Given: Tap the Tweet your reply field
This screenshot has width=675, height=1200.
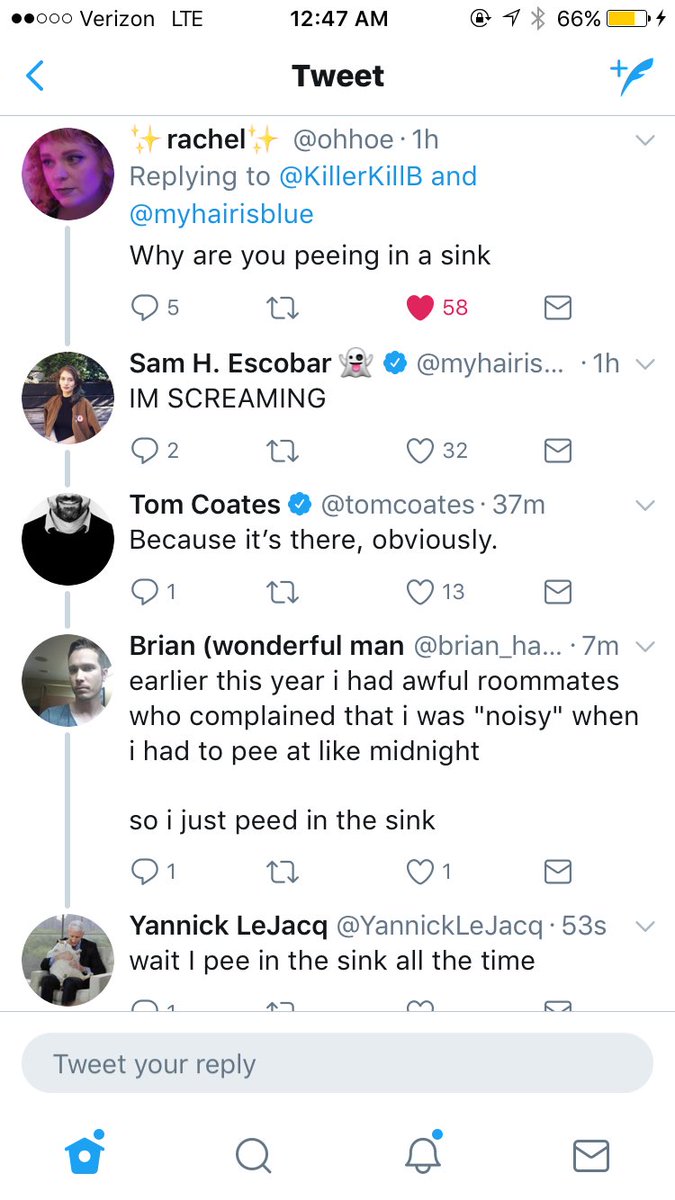Looking at the screenshot, I should click(x=337, y=1063).
